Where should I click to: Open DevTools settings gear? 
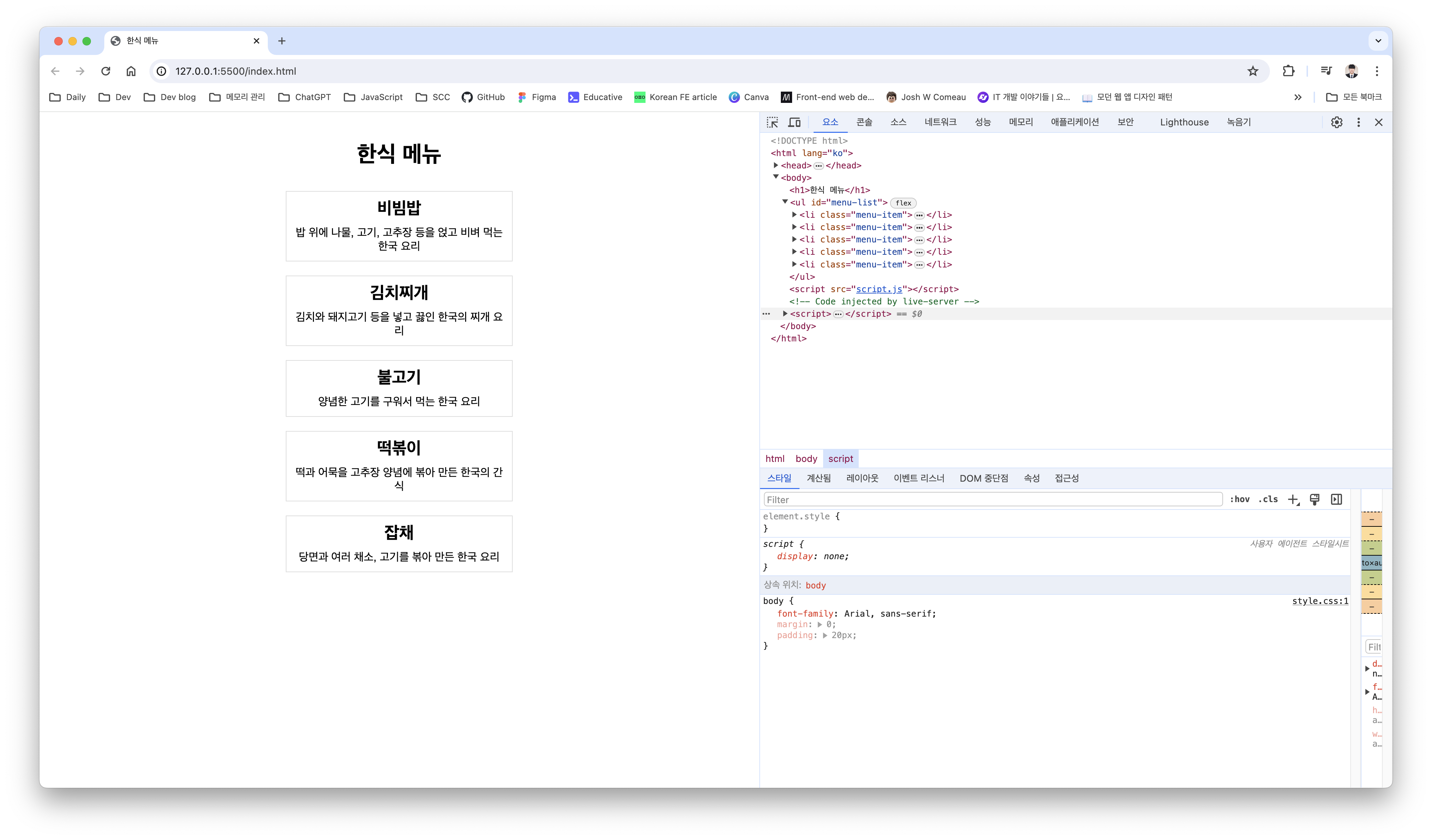[x=1337, y=122]
